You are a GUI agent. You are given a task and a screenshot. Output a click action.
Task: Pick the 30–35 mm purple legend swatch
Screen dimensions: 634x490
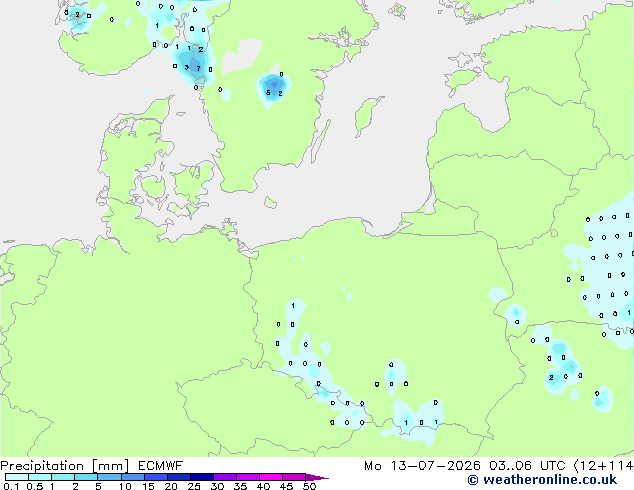coord(224,477)
